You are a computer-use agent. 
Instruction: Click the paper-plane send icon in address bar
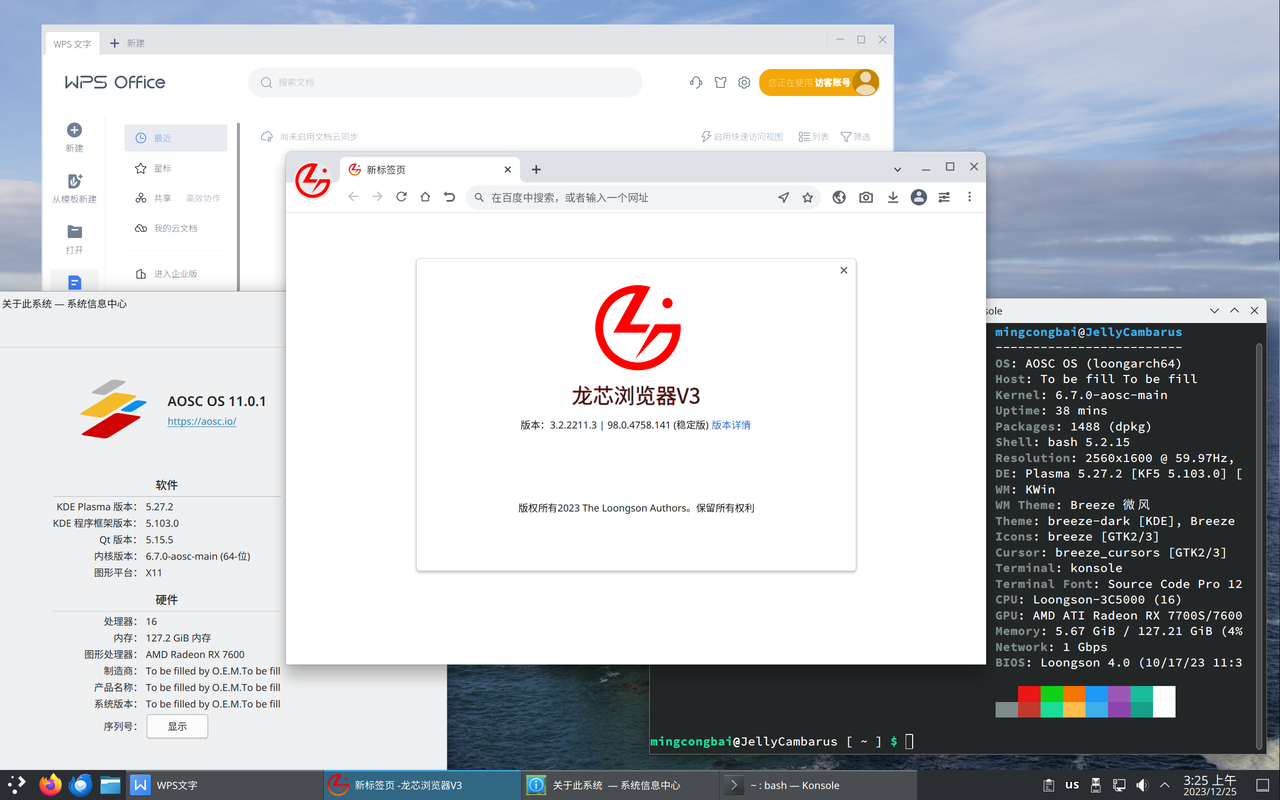(x=783, y=197)
